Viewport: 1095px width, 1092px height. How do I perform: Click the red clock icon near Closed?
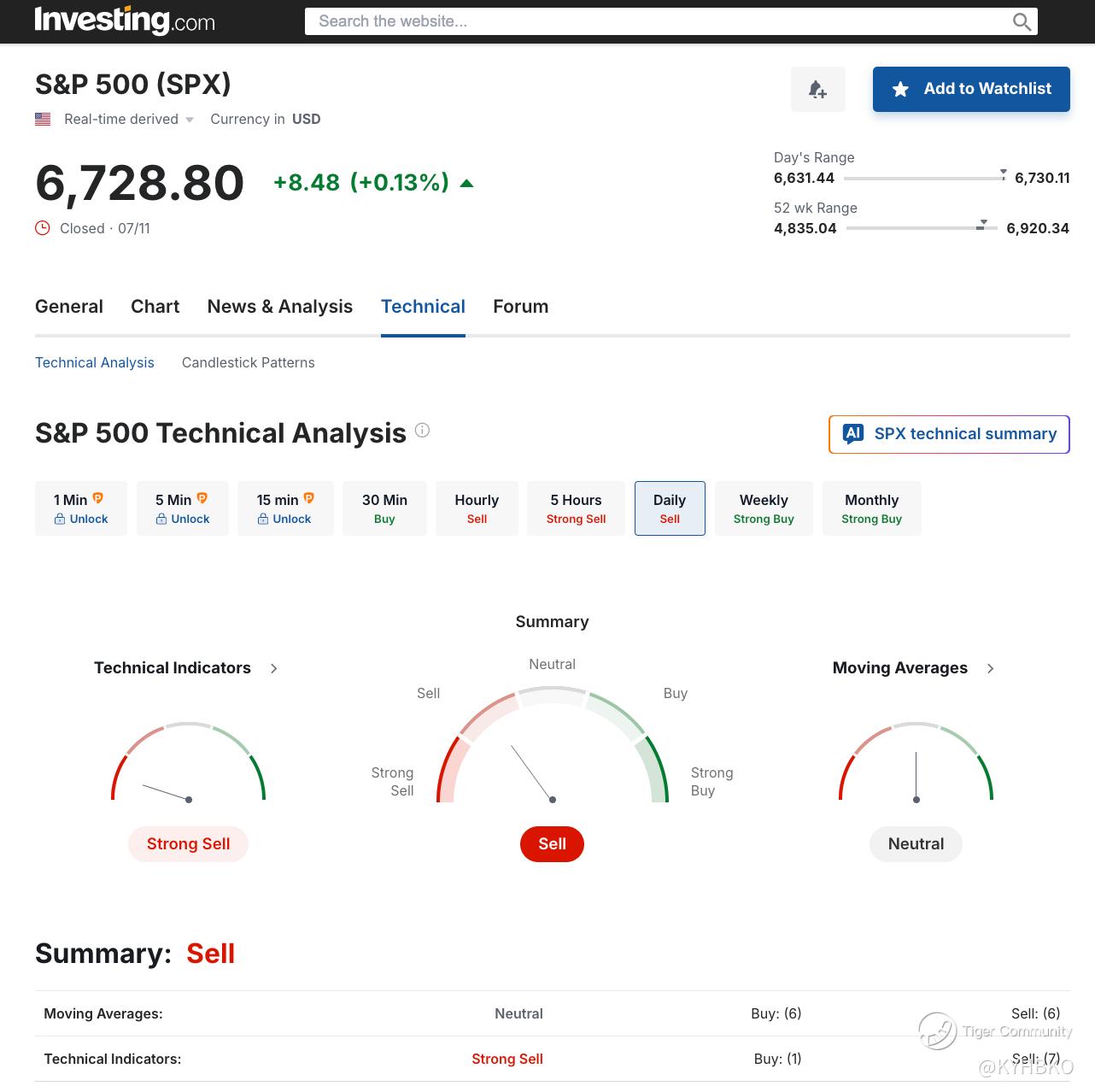point(43,228)
